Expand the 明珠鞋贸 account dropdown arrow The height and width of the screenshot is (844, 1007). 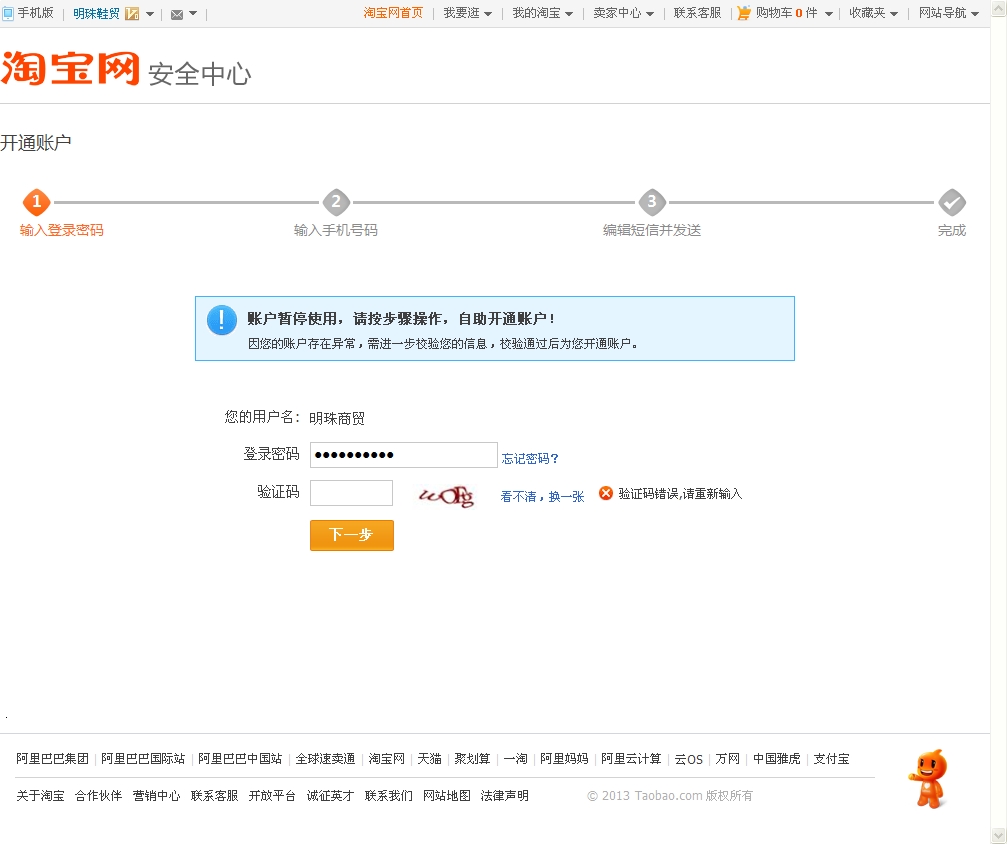click(150, 13)
